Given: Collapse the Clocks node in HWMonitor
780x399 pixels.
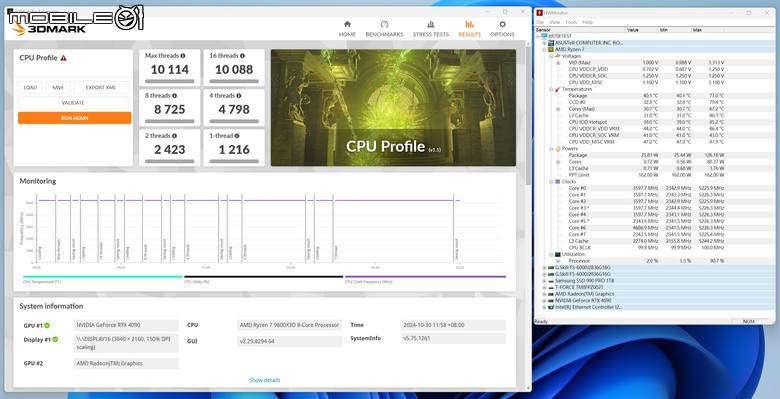Looking at the screenshot, I should click(x=551, y=182).
